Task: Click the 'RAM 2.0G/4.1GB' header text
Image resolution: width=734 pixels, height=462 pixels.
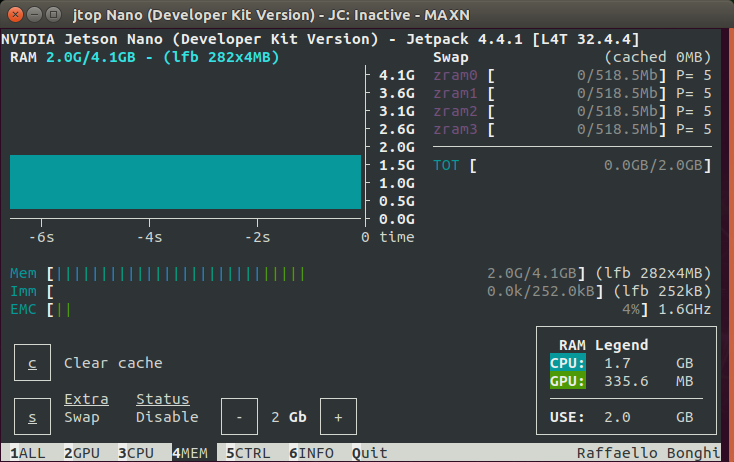Action: (x=73, y=57)
